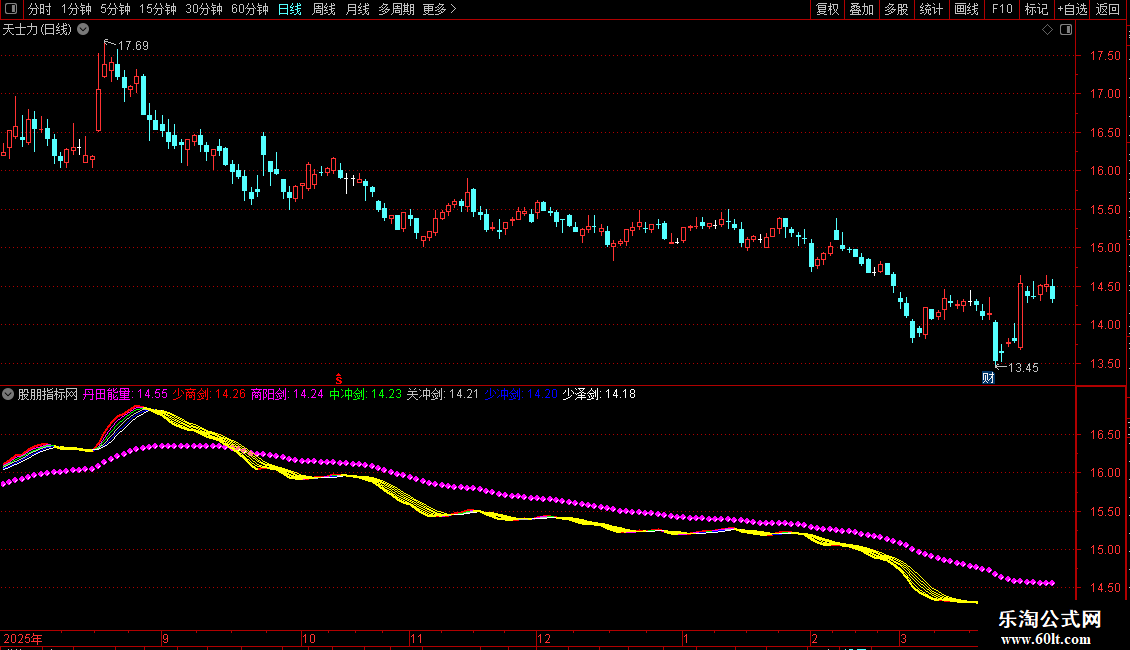Select the 60分钟 period tab
Image resolution: width=1130 pixels, height=650 pixels.
[249, 9]
